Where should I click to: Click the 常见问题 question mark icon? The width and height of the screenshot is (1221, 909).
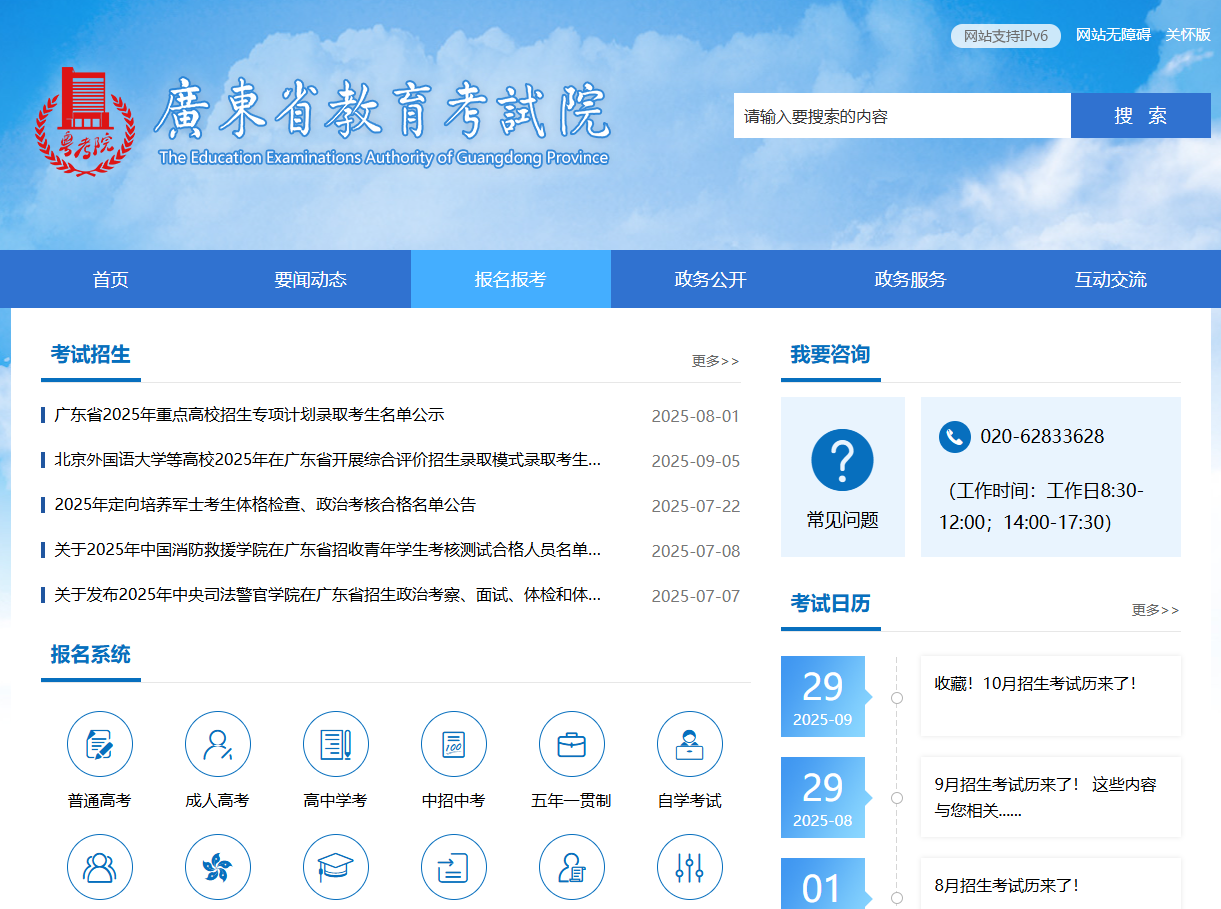[x=843, y=457]
